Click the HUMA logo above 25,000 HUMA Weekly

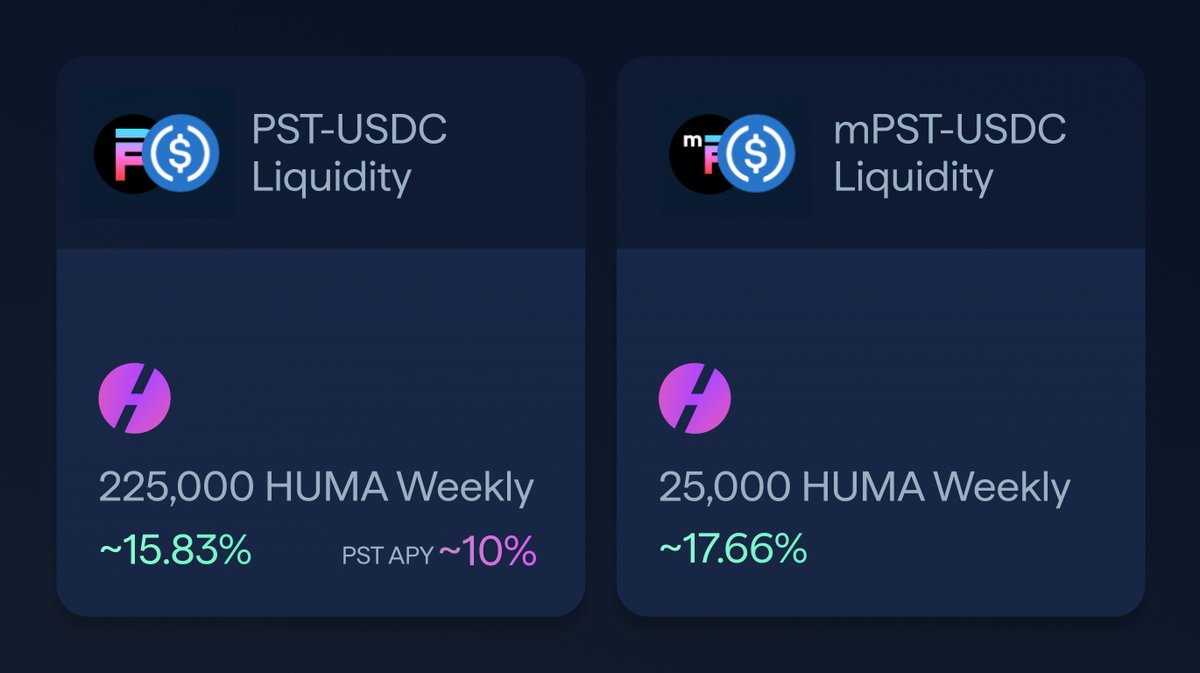click(x=694, y=398)
